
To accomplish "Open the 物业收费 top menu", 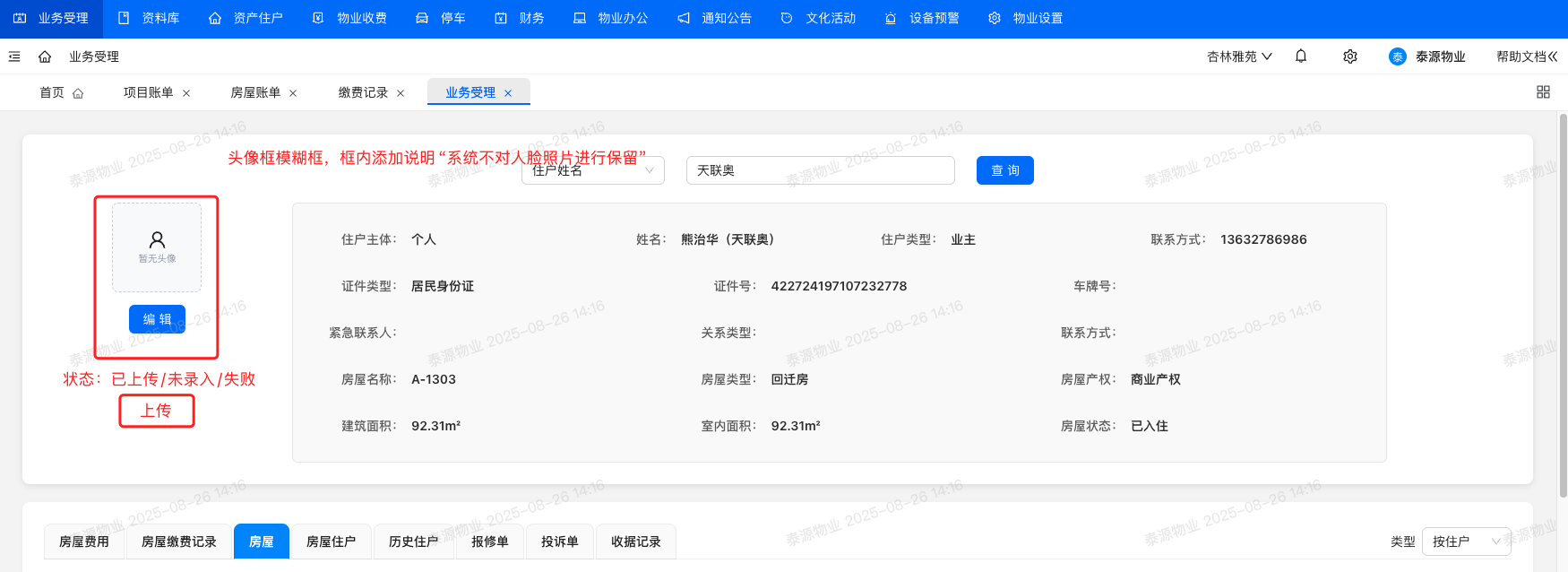I will (350, 18).
